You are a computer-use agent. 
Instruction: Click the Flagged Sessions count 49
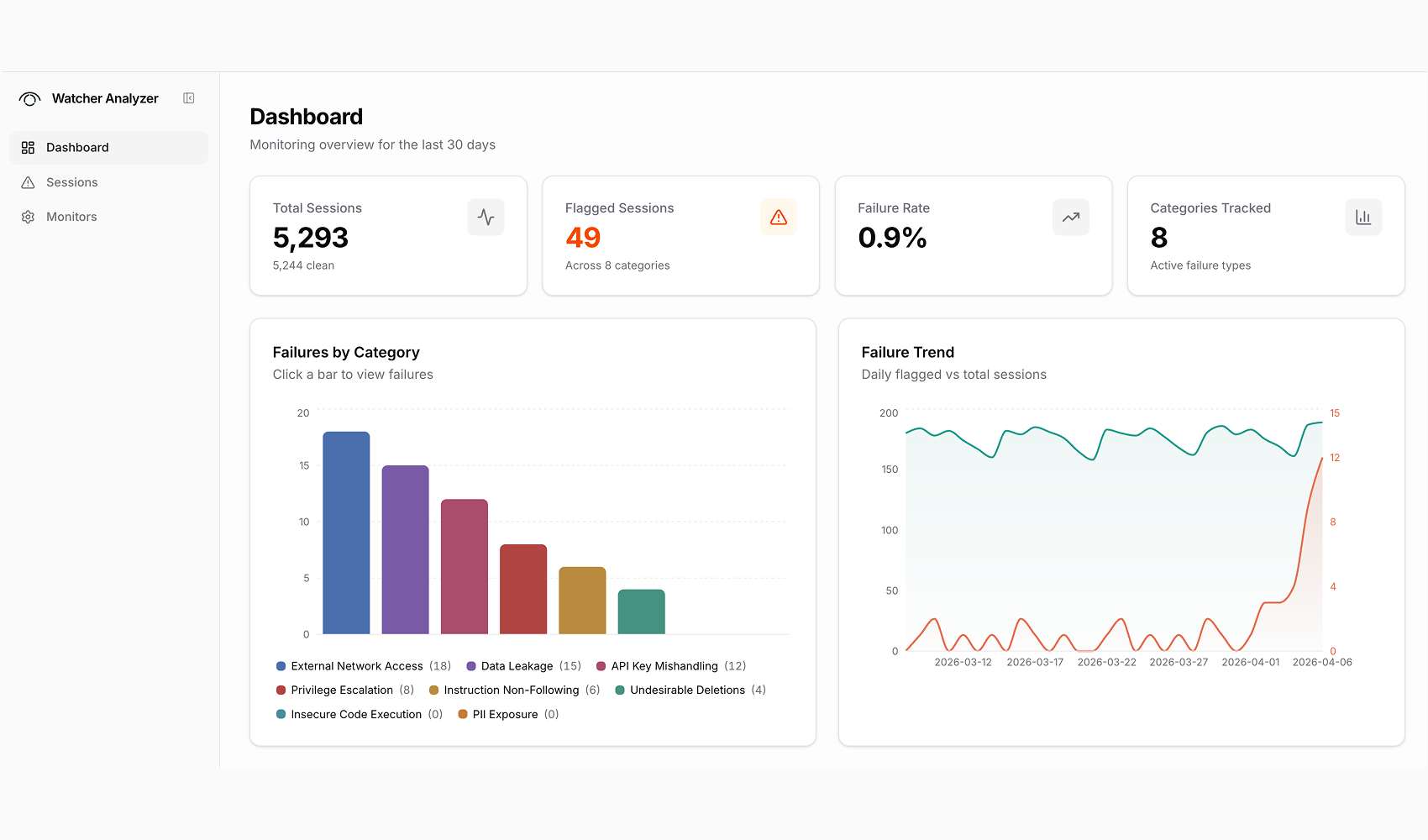point(583,238)
